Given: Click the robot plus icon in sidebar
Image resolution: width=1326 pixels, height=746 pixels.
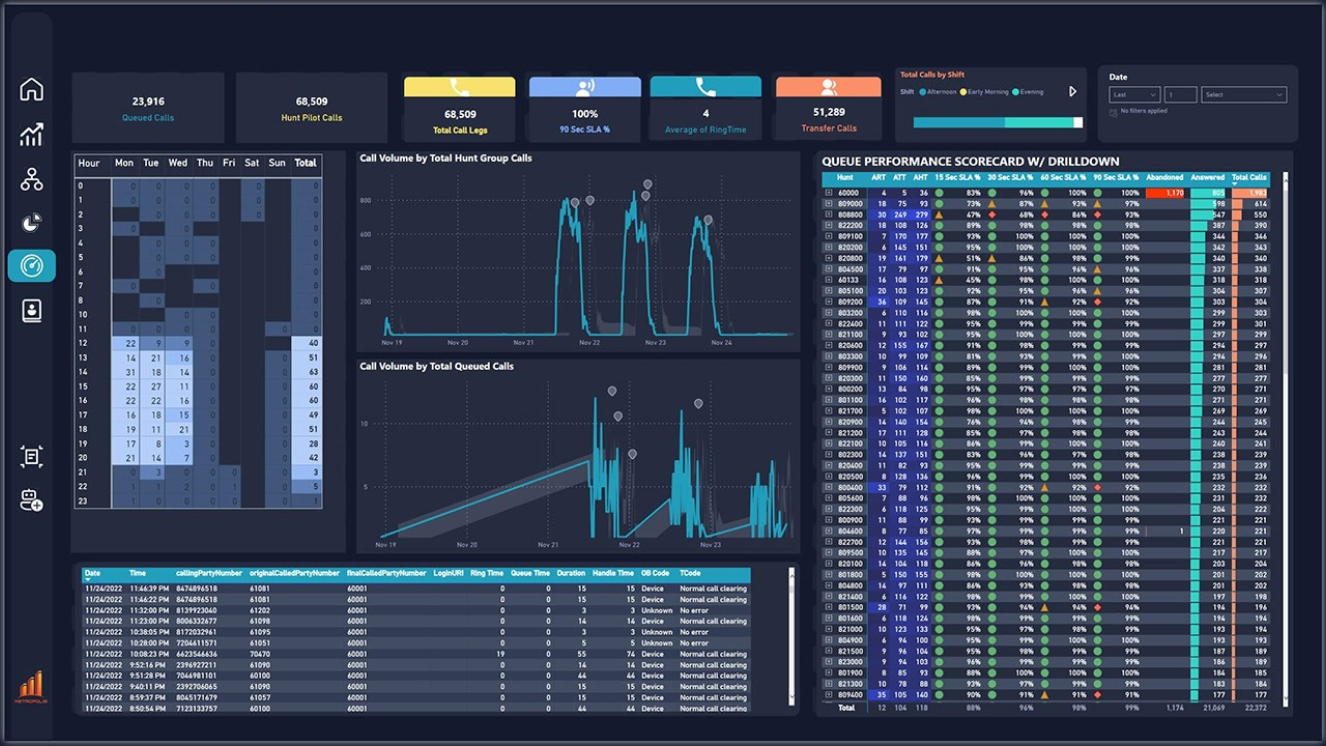Looking at the screenshot, I should pyautogui.click(x=31, y=501).
